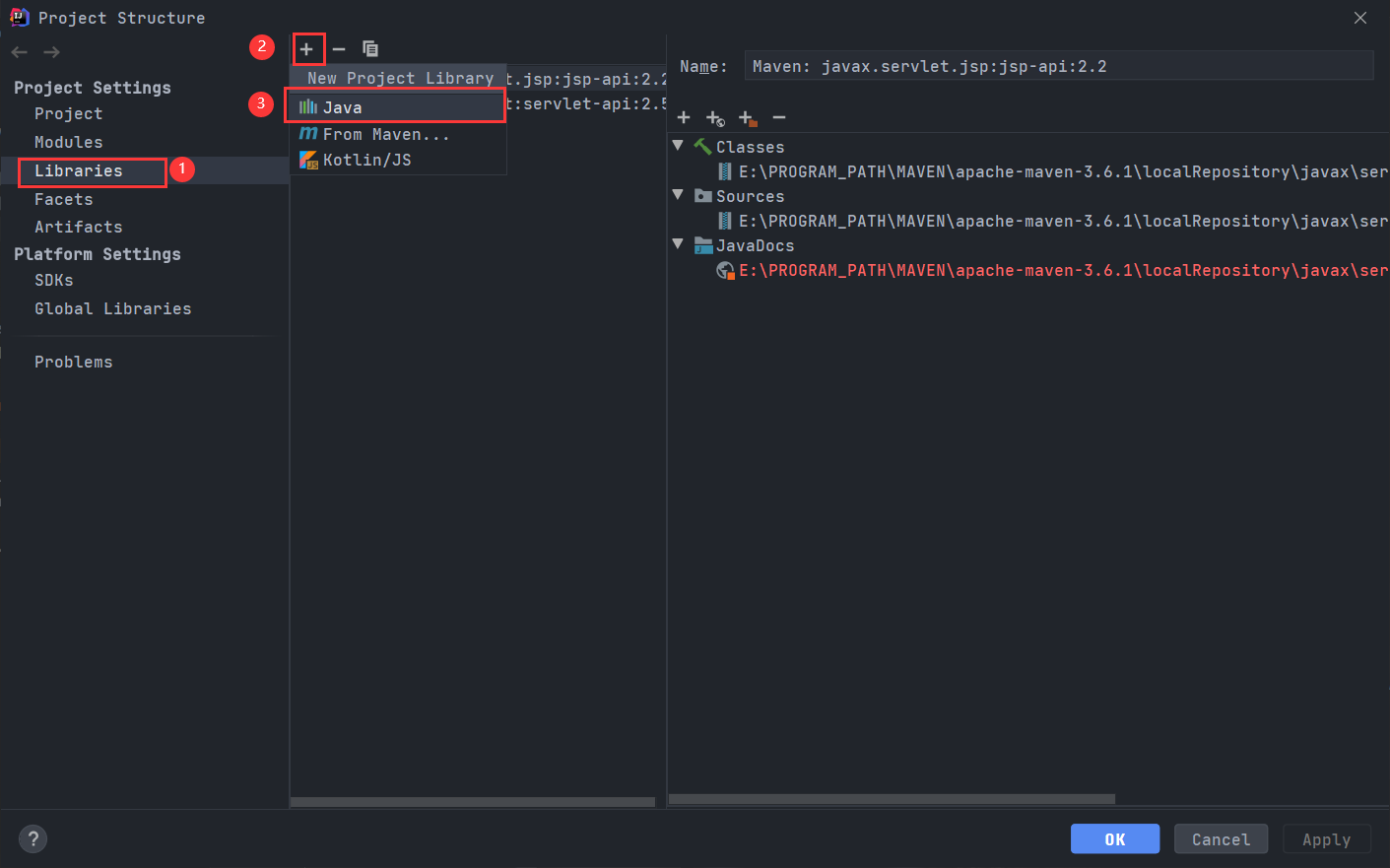Viewport: 1390px width, 868px height.
Task: Open help with the question mark icon
Action: (x=33, y=838)
